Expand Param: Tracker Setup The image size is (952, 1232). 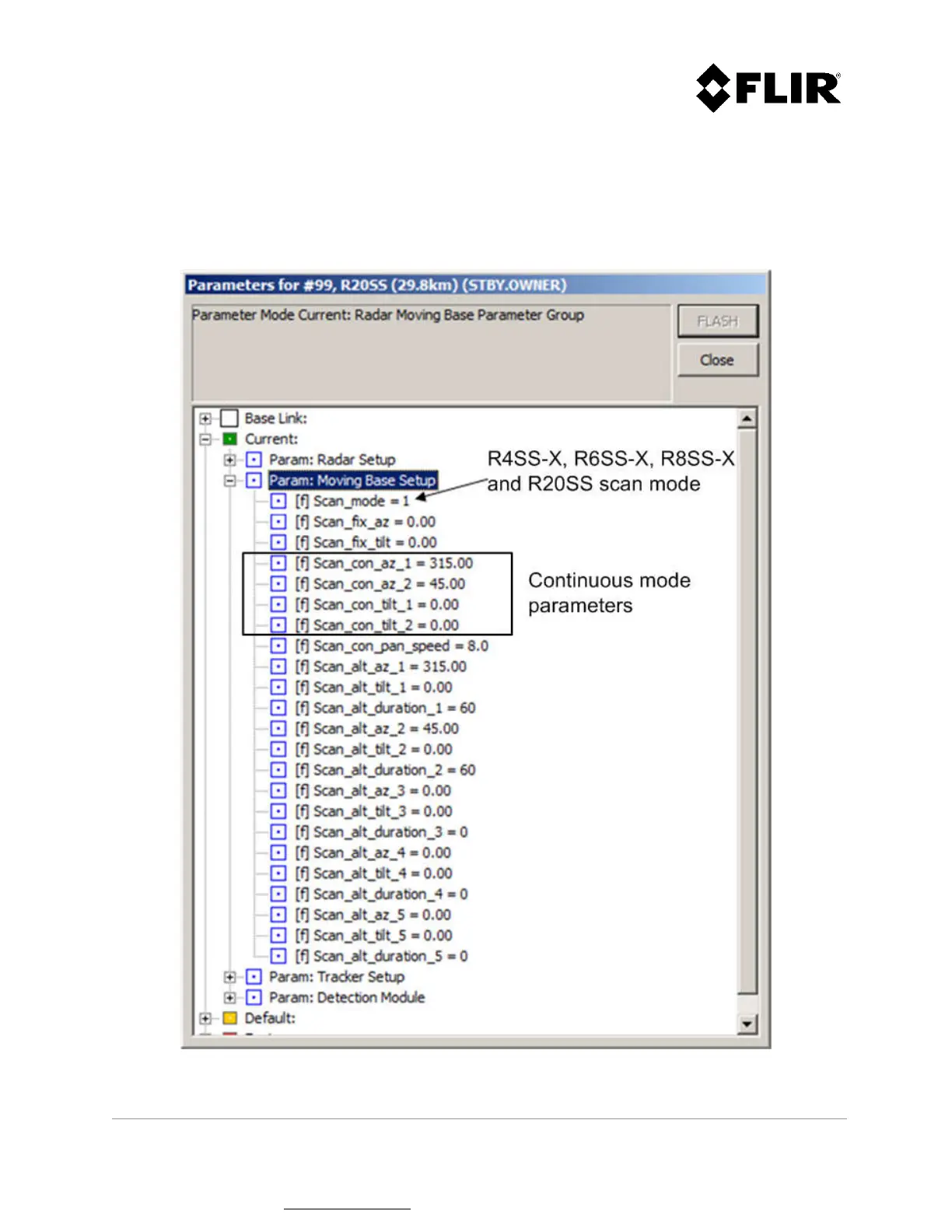coord(229,977)
